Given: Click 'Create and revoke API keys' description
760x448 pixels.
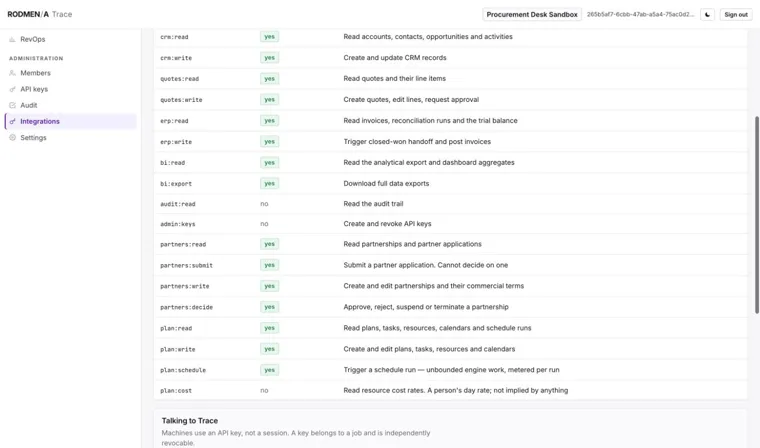Looking at the screenshot, I should click(x=387, y=224).
